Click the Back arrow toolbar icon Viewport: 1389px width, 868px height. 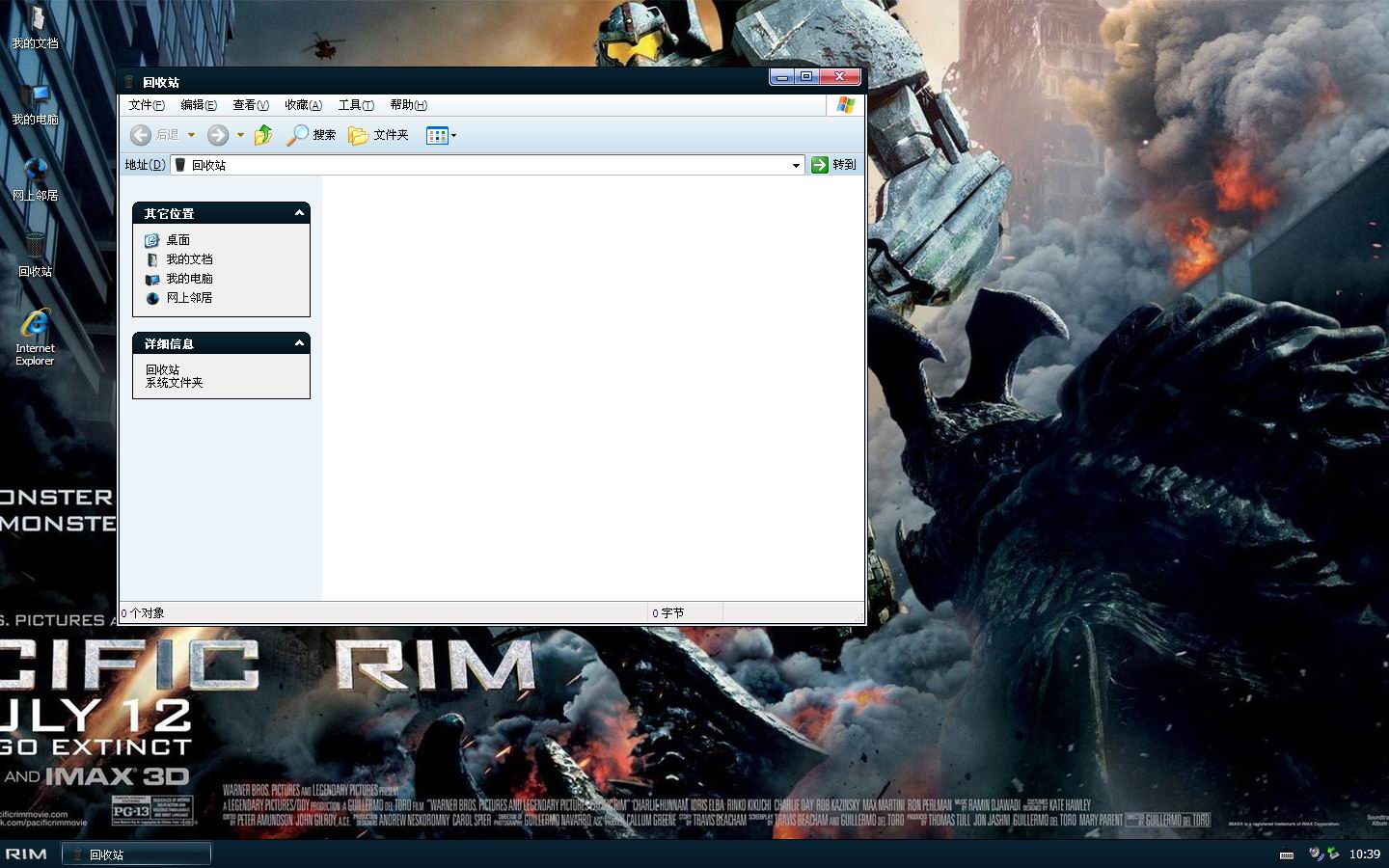click(141, 135)
